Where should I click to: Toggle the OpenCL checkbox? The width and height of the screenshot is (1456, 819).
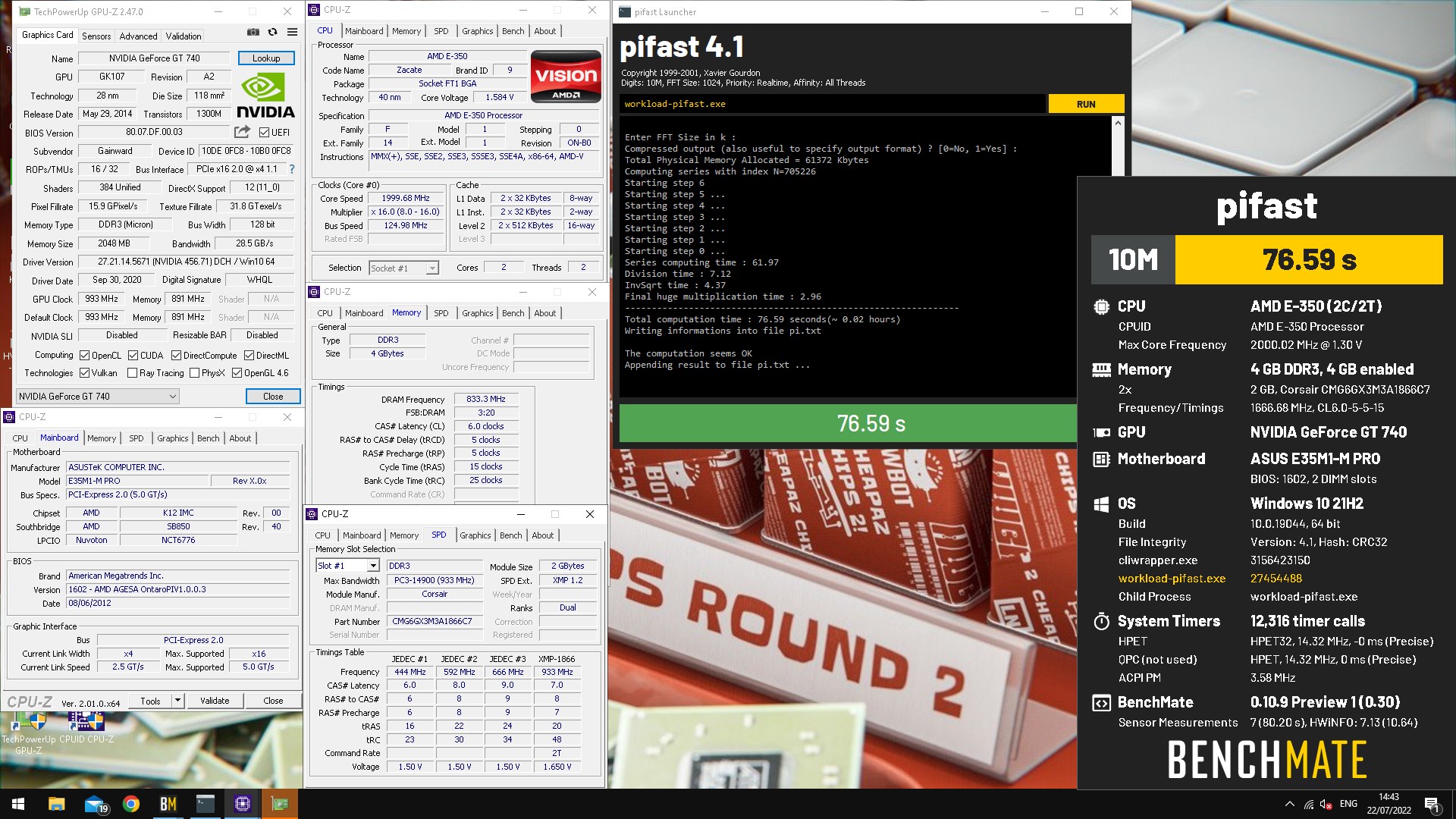pyautogui.click(x=85, y=355)
